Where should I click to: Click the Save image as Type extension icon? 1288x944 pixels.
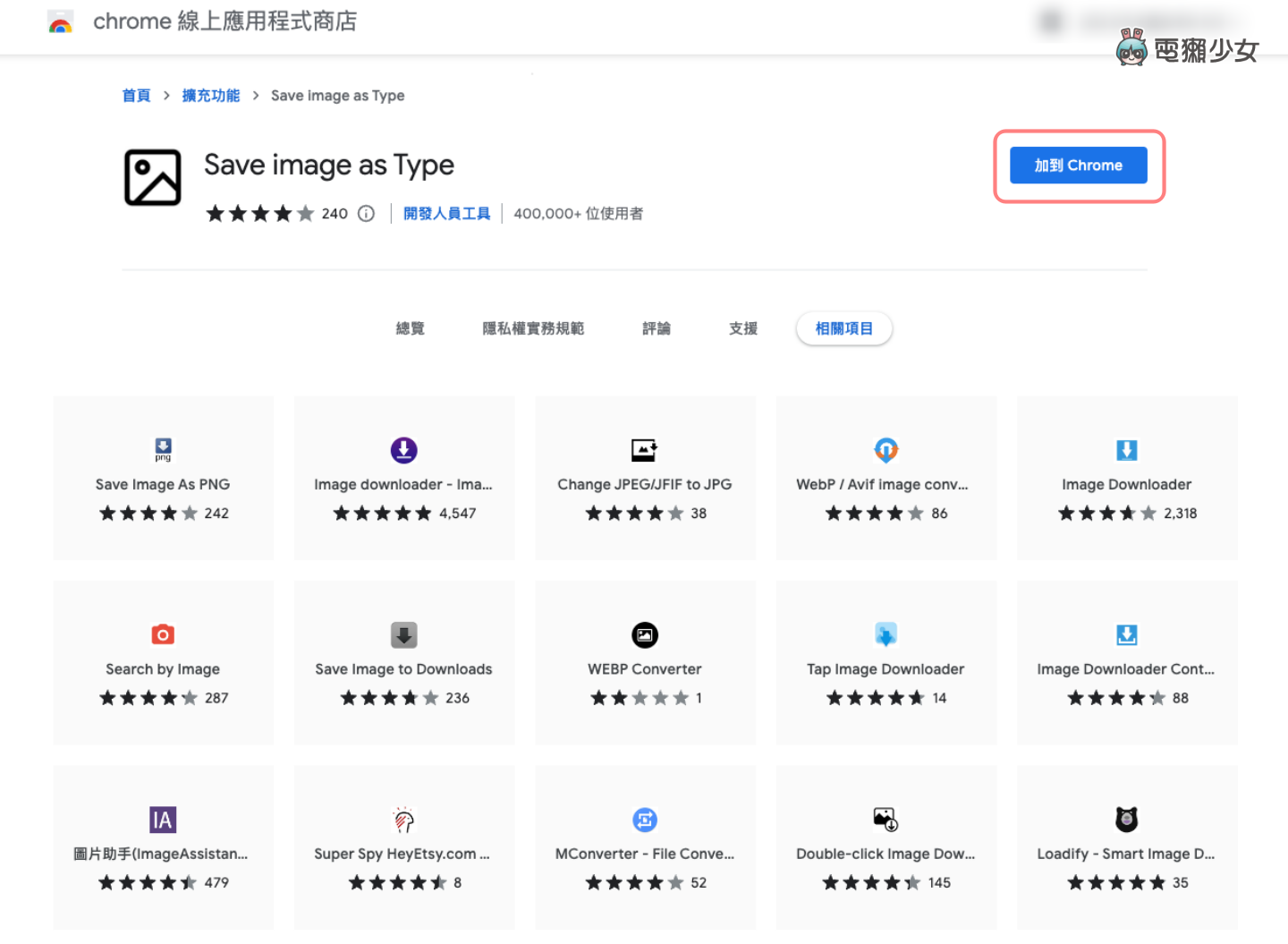pyautogui.click(x=152, y=178)
